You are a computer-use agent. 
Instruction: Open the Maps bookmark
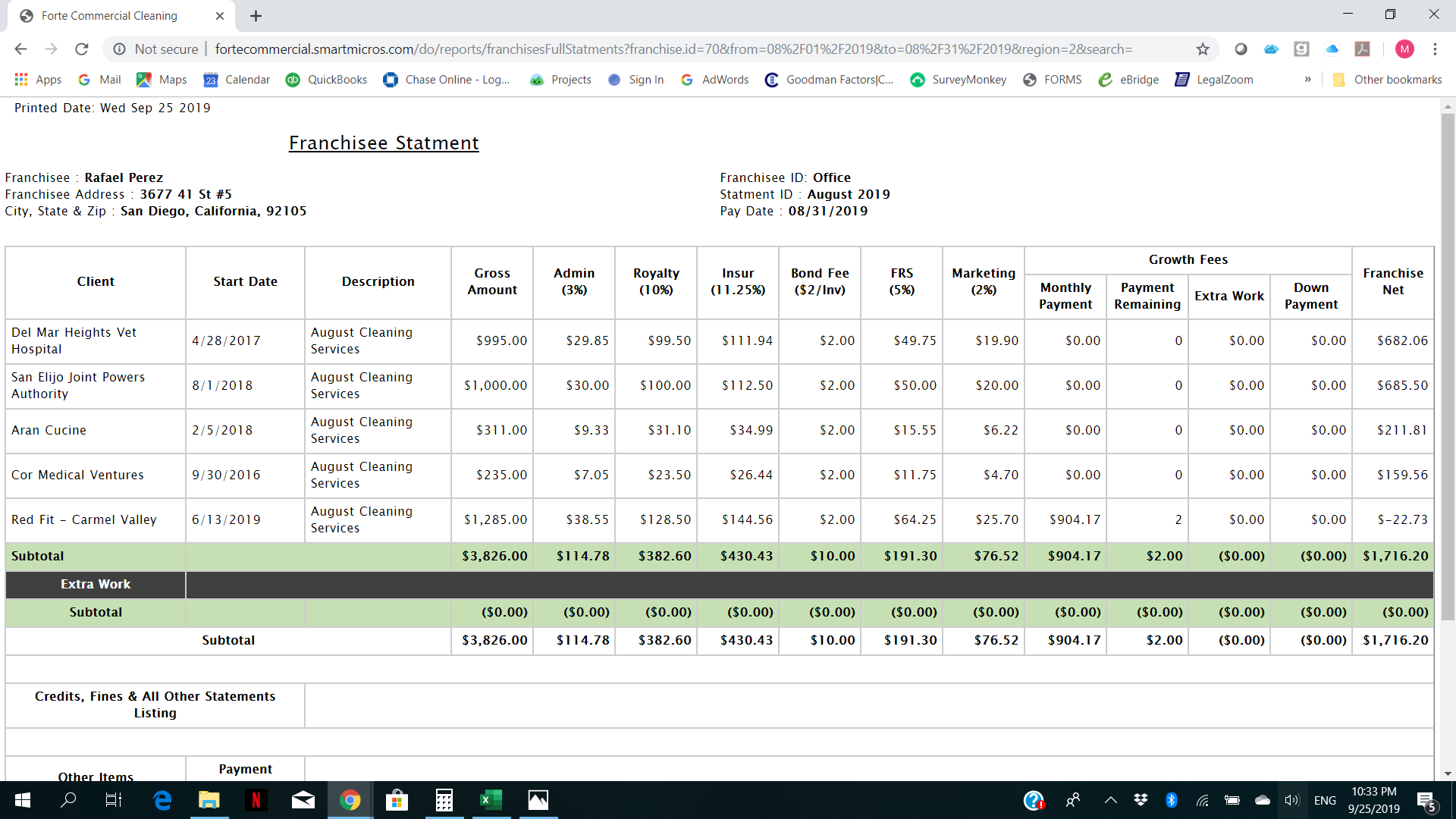coord(162,80)
